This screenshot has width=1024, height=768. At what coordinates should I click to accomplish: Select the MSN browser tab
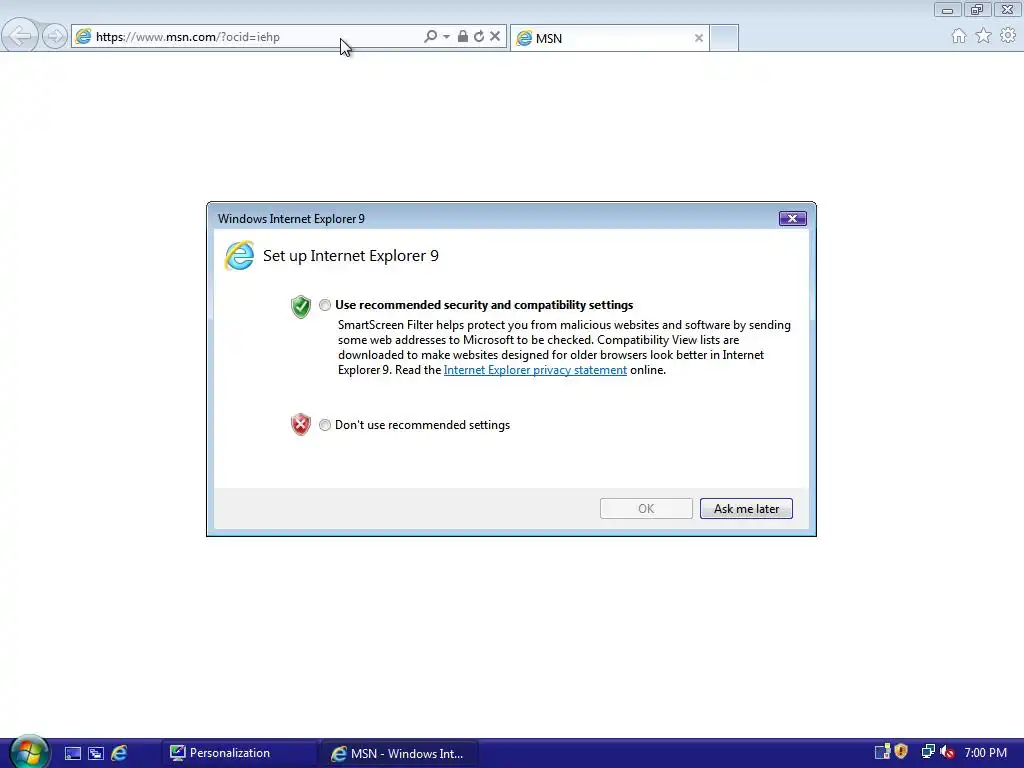click(609, 38)
